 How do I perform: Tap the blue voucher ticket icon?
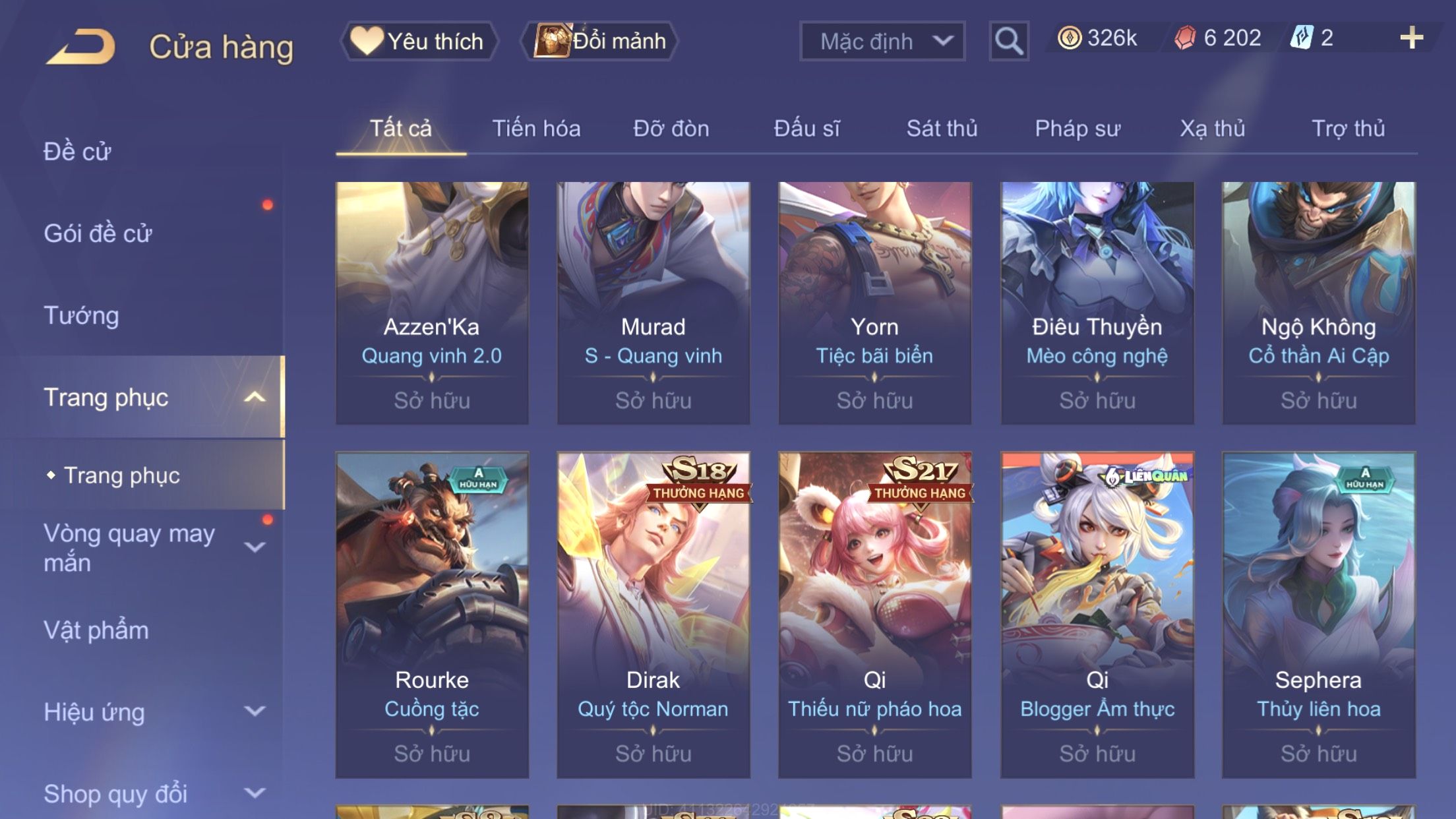[1302, 38]
